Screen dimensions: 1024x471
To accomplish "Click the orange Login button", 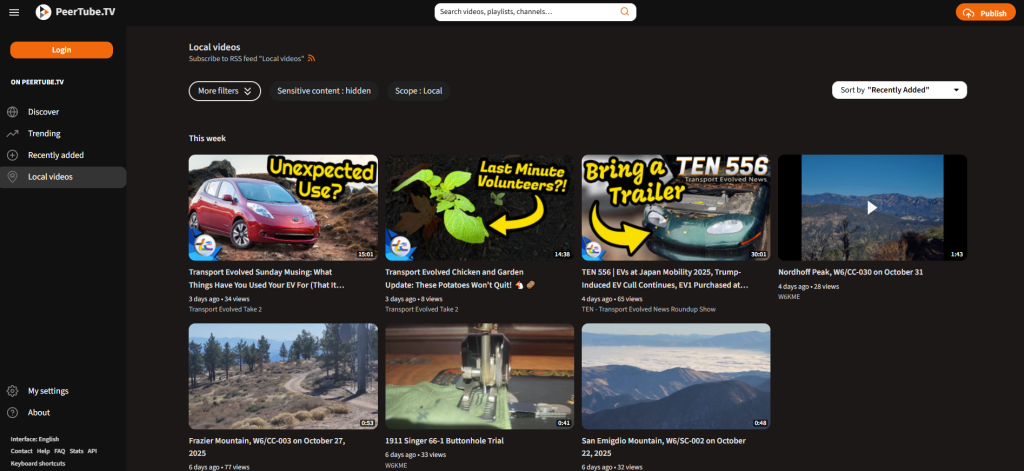I will click(x=61, y=50).
